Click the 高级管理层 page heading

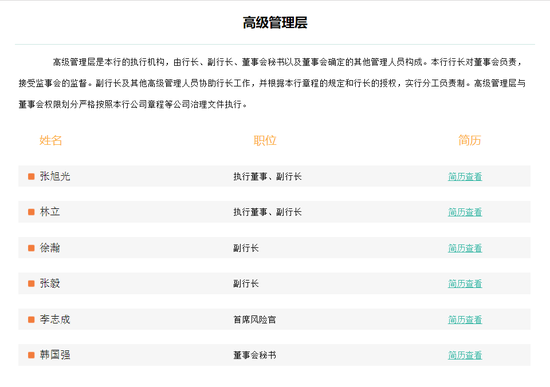point(275,23)
